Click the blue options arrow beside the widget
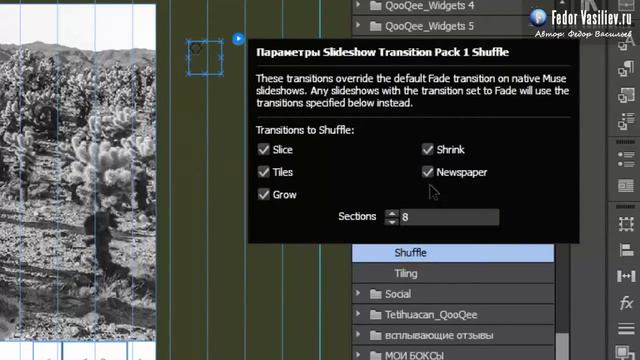640x360 pixels. pos(238,39)
